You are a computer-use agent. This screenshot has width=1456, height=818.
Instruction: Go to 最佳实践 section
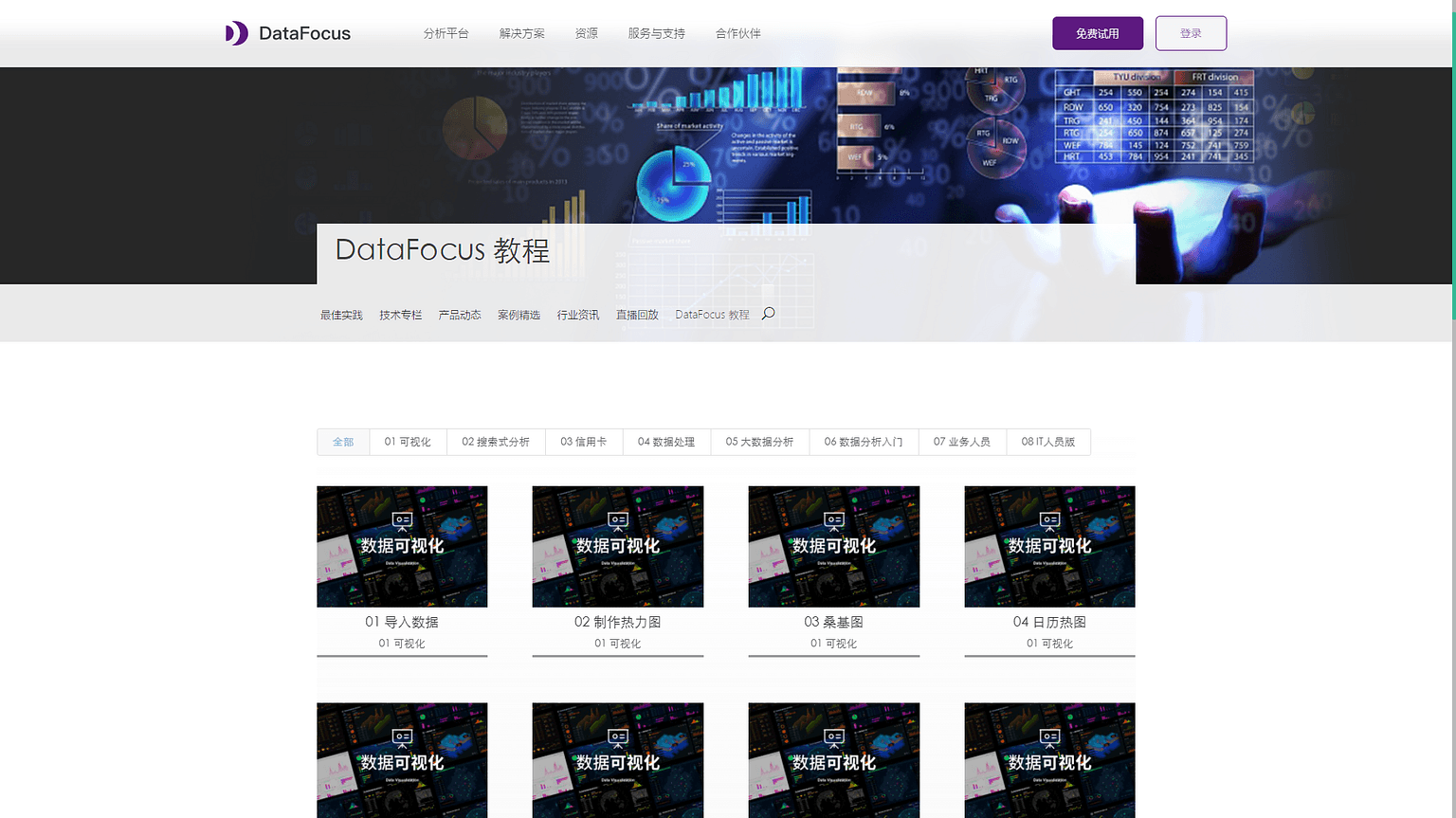pos(341,315)
